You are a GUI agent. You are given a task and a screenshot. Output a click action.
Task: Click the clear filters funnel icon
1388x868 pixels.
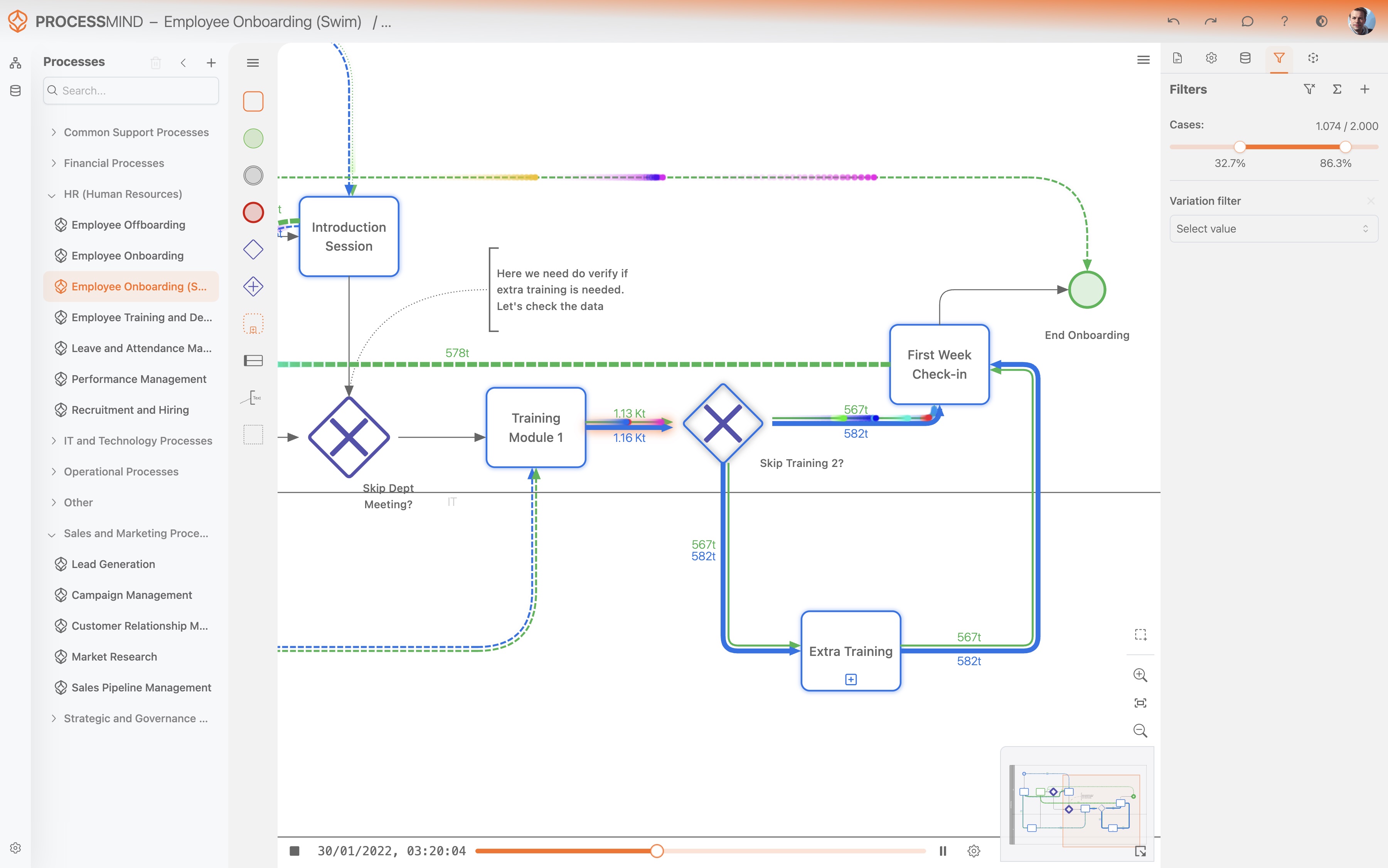(x=1309, y=89)
